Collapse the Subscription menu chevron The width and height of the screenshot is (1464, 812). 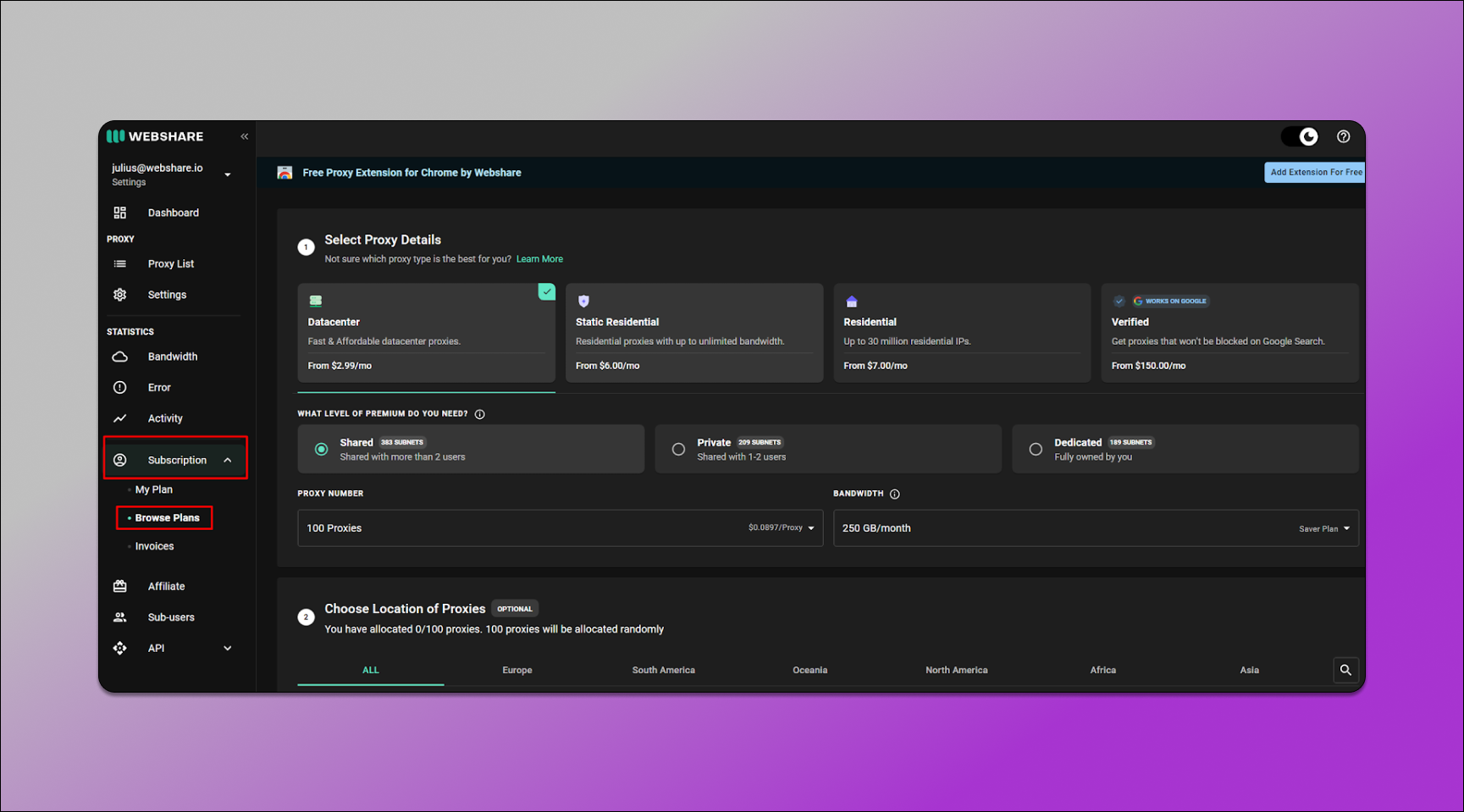(x=228, y=460)
